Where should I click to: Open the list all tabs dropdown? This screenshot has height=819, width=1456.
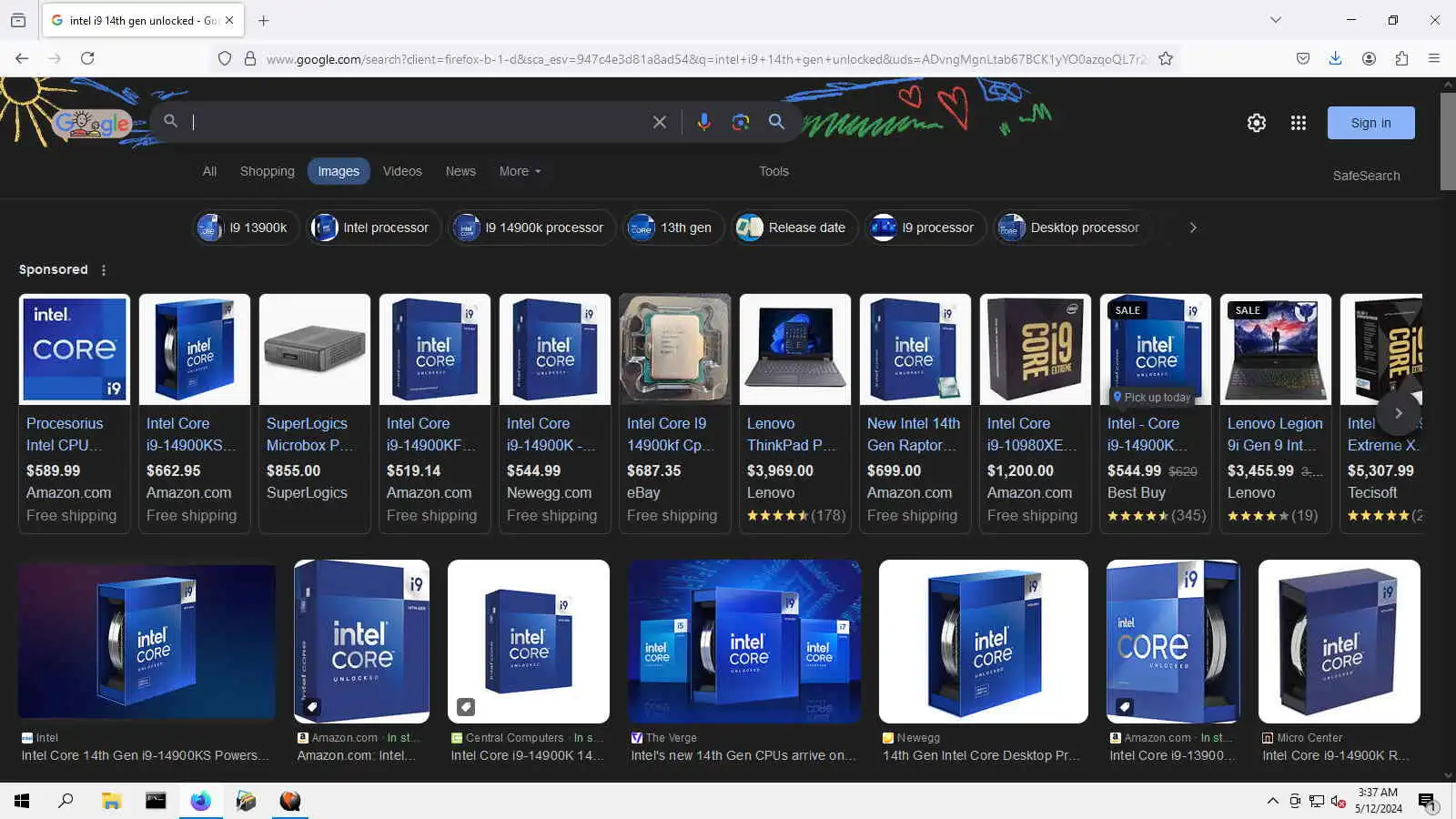click(1276, 20)
